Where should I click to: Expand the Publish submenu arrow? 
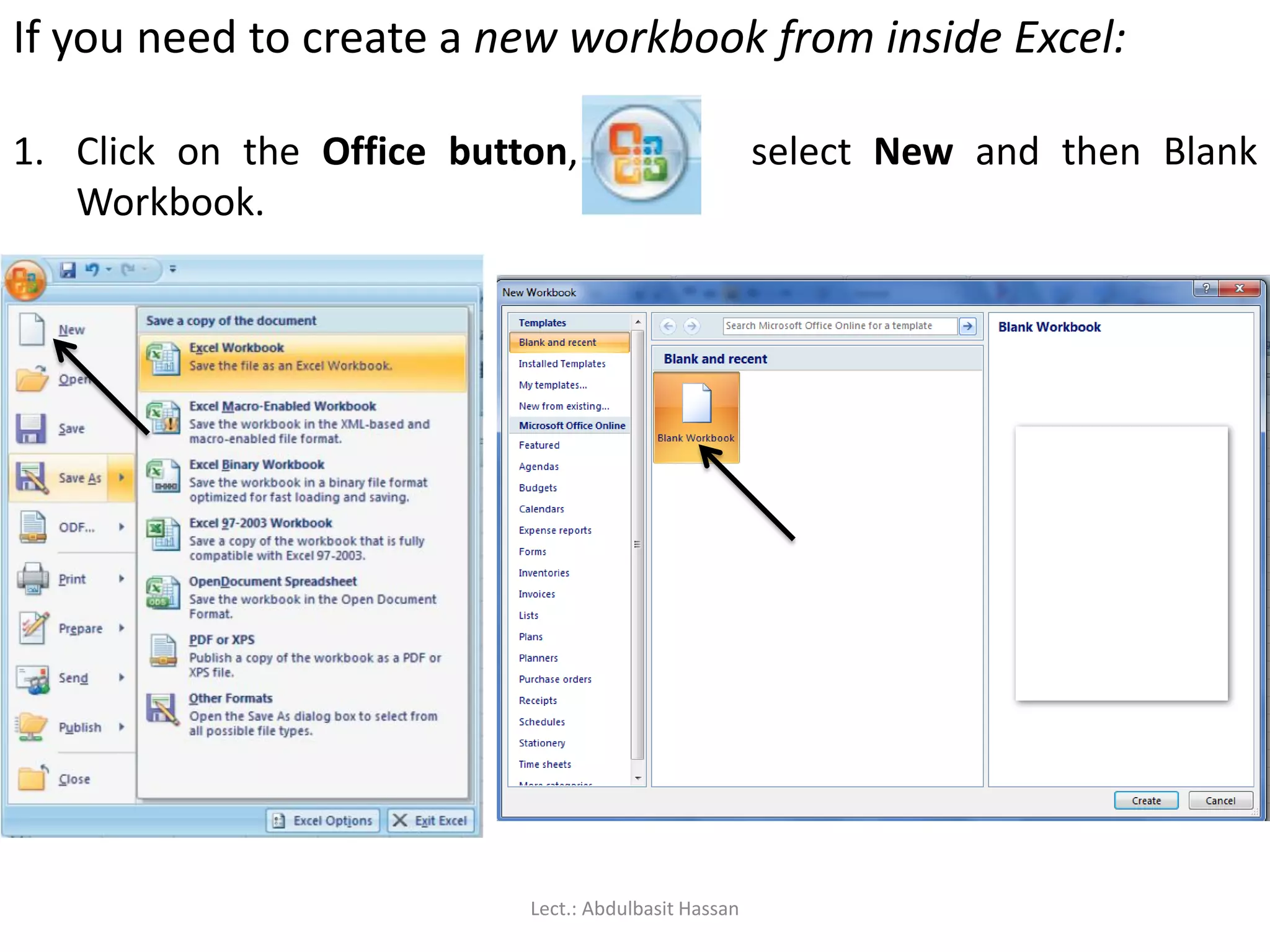tap(122, 726)
